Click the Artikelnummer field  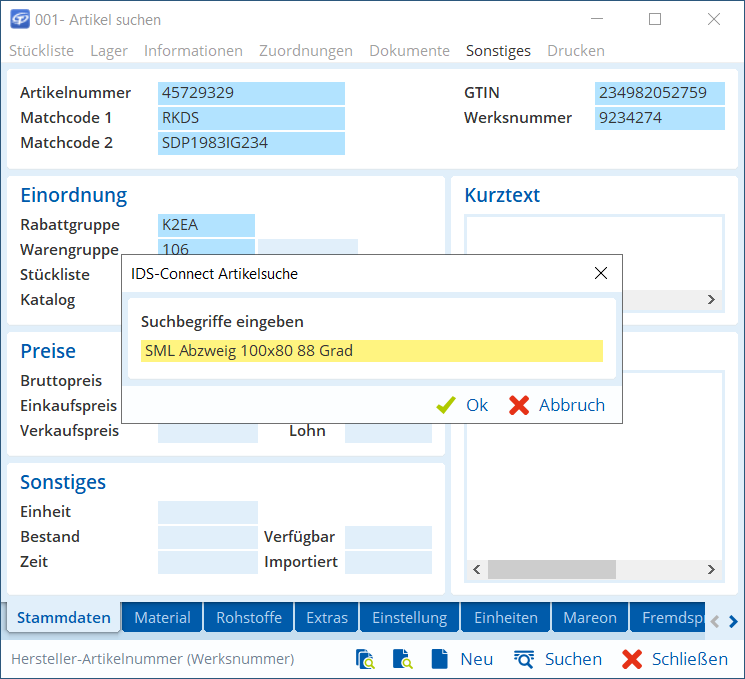point(251,93)
